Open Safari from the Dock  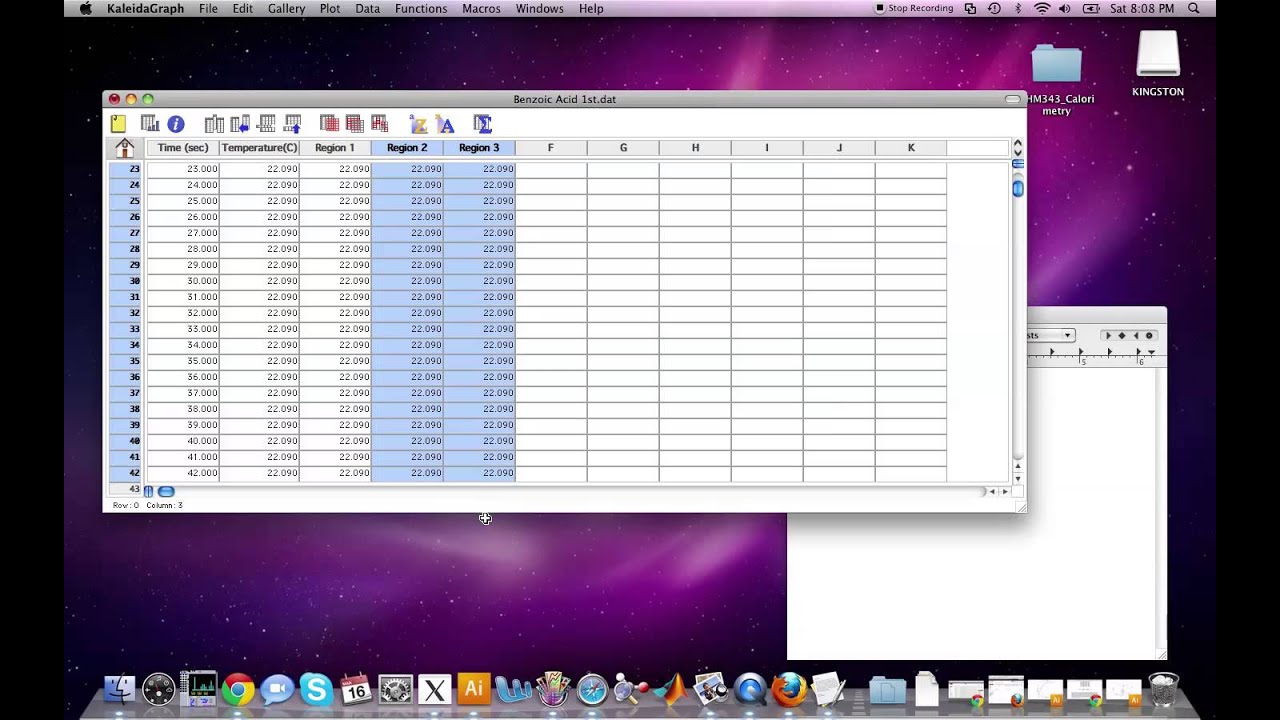click(592, 689)
